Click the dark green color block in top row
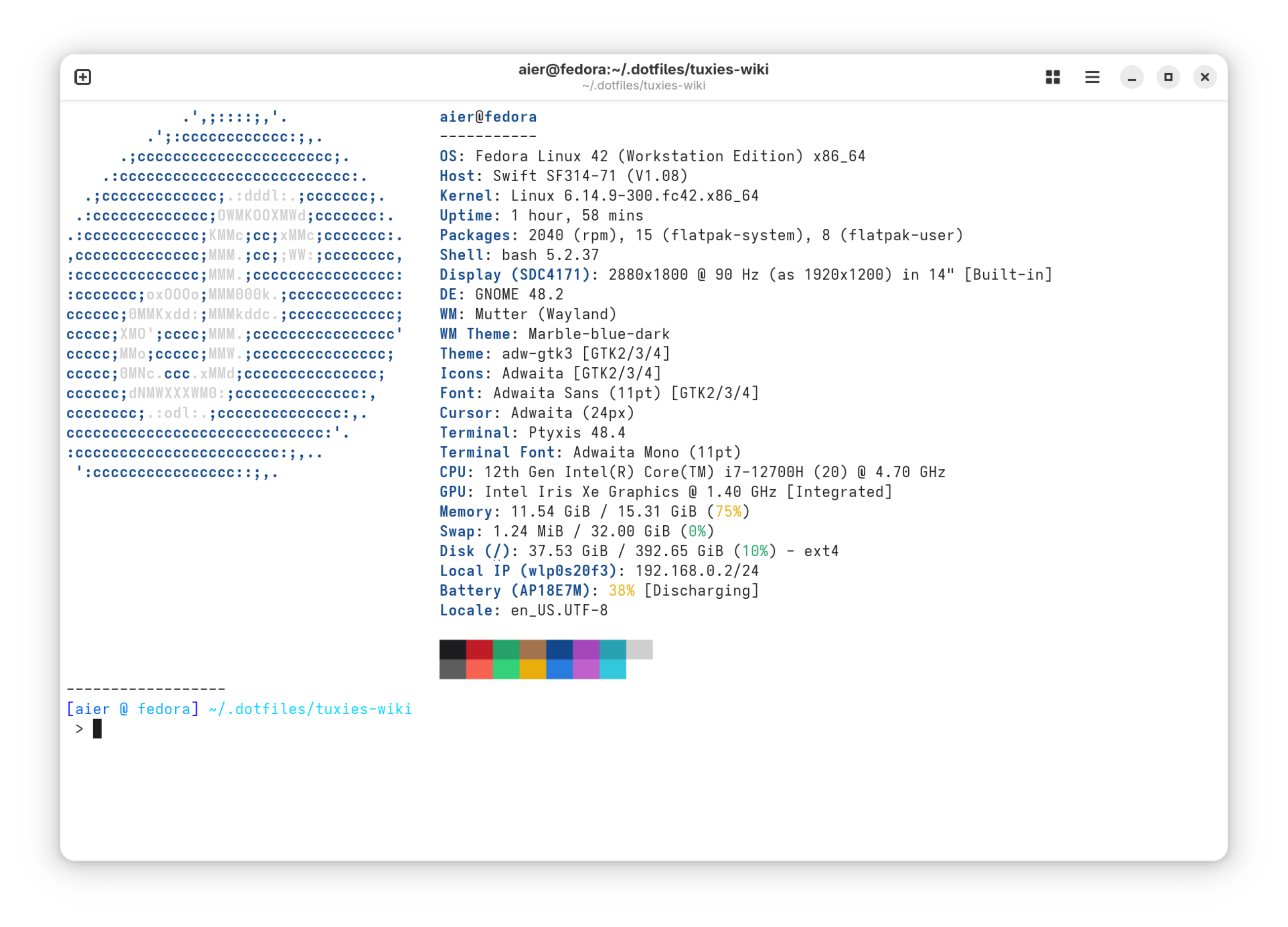Screen dimensions: 1288x927 pyautogui.click(x=506, y=650)
